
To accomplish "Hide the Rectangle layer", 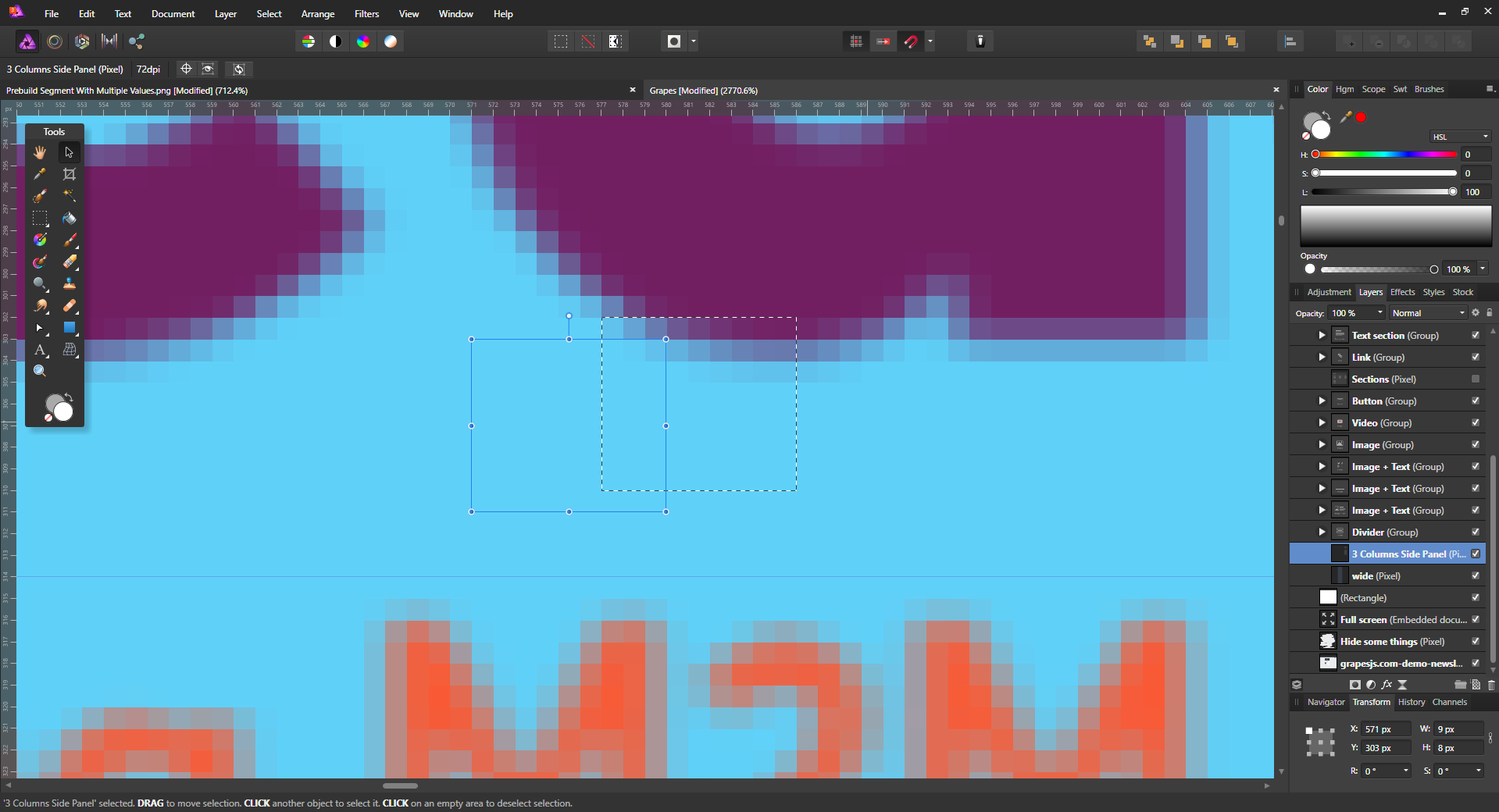I will coord(1476,597).
